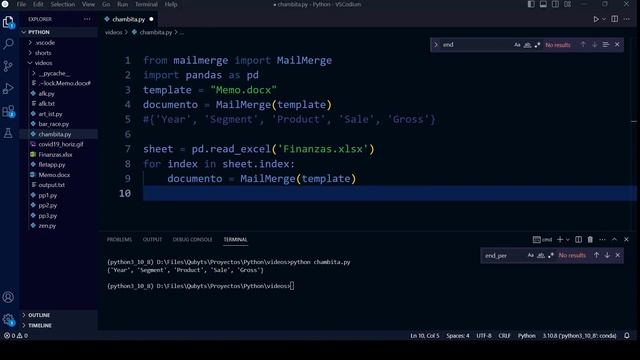Change Spaces: 4 indentation setting
640x360 pixels.
point(458,336)
